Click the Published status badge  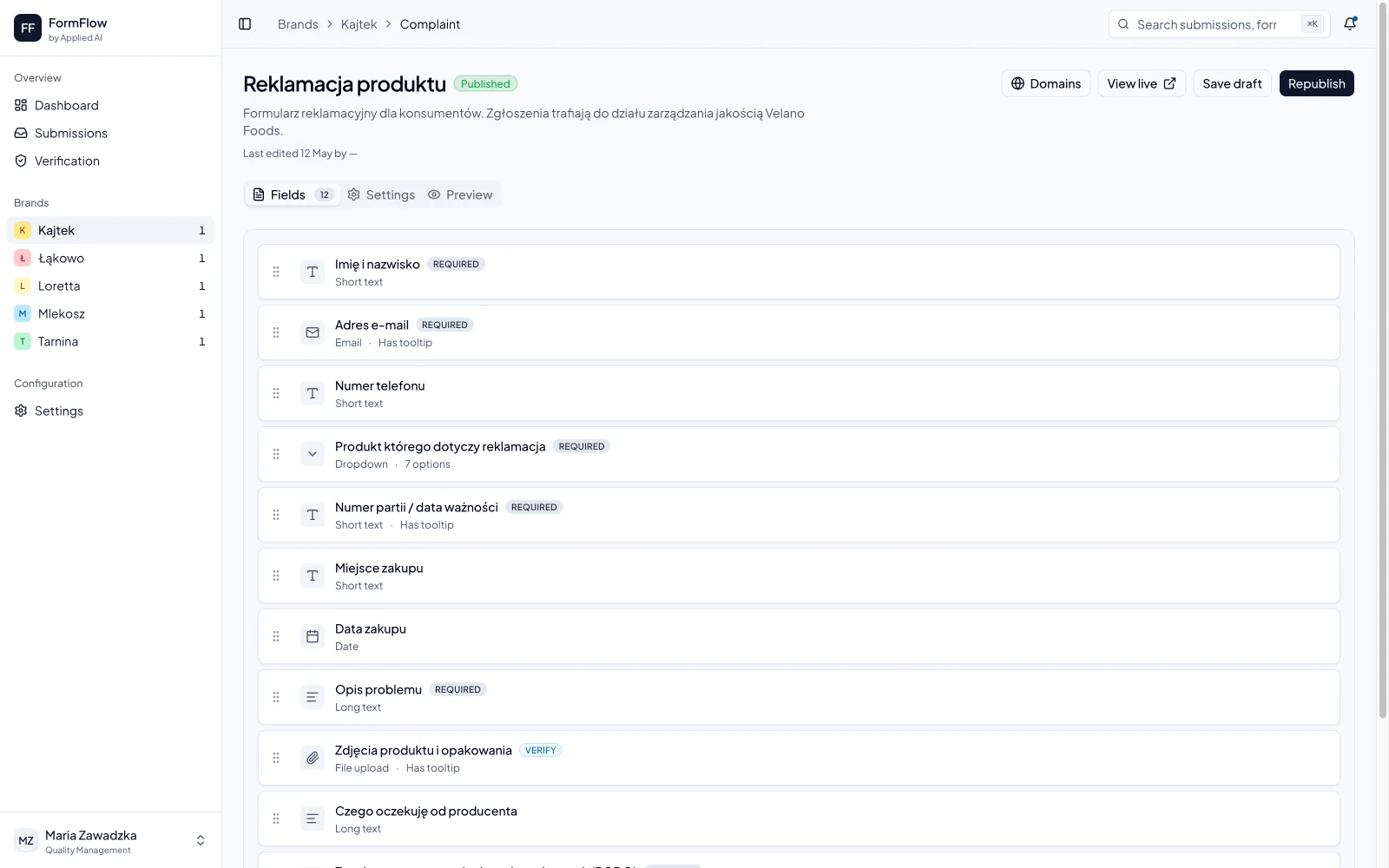click(485, 84)
